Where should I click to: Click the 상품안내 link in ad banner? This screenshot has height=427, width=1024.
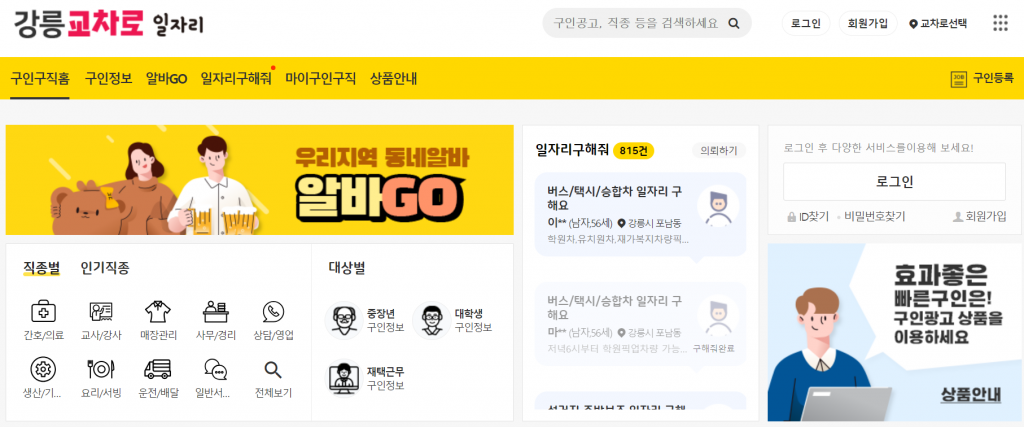coord(971,394)
